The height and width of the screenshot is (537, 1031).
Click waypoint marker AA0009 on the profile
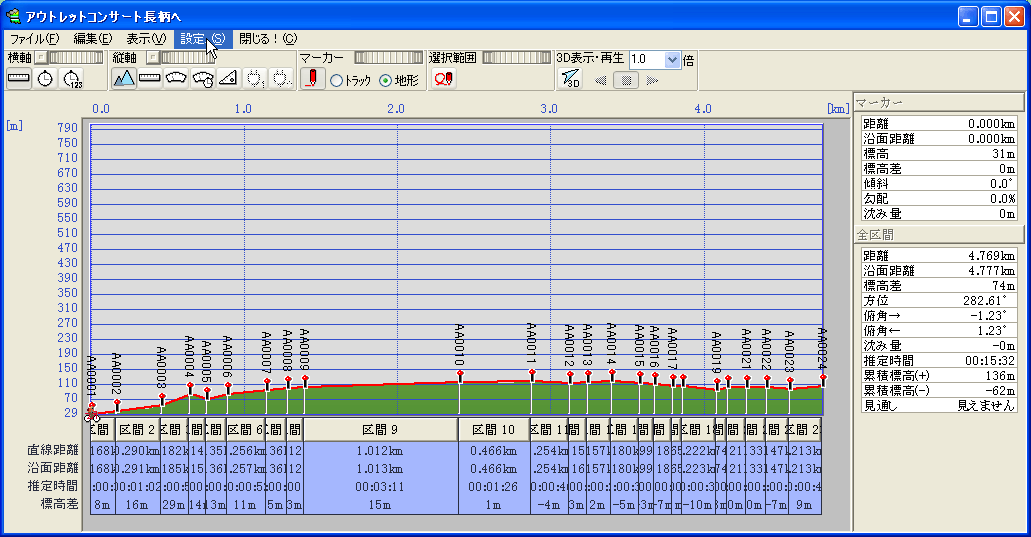305,379
